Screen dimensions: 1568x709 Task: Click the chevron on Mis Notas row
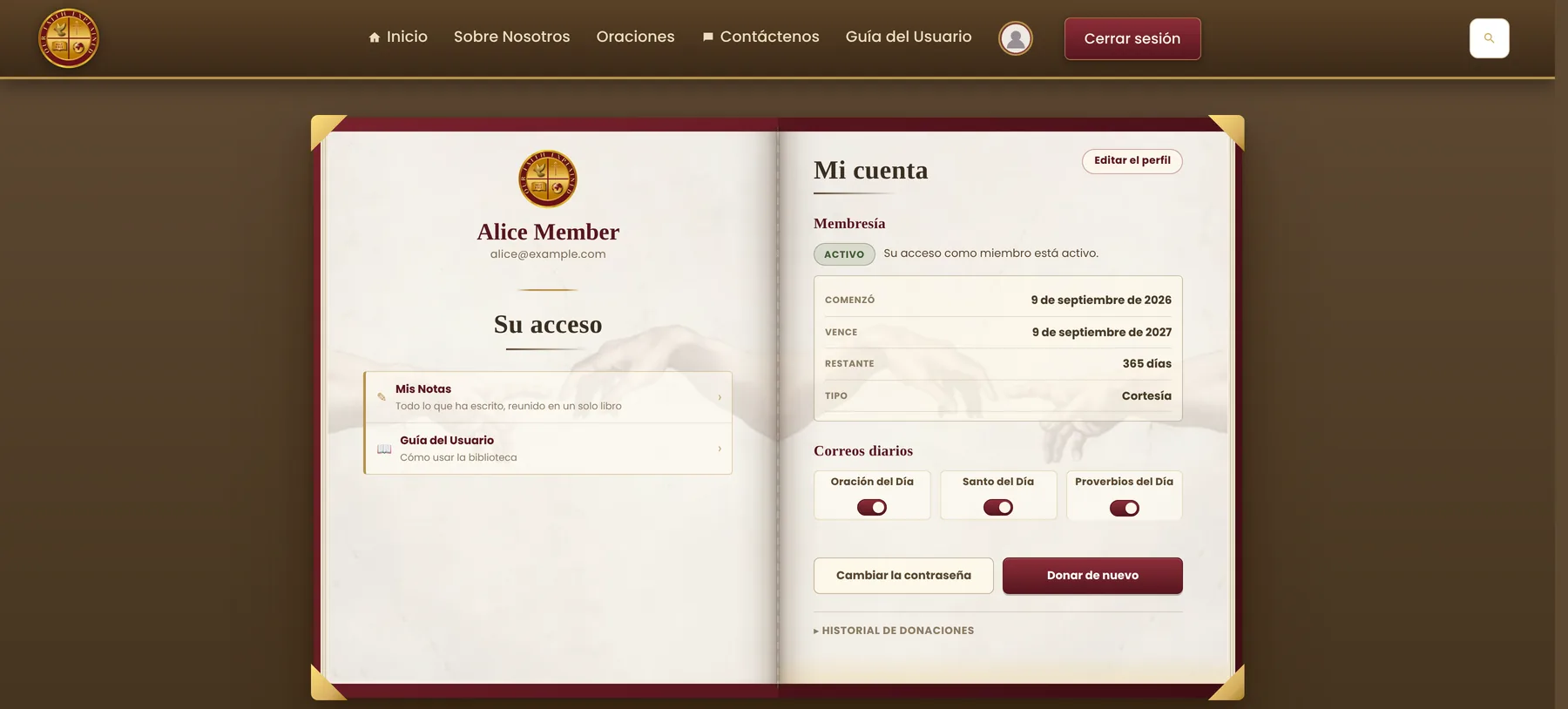click(720, 397)
